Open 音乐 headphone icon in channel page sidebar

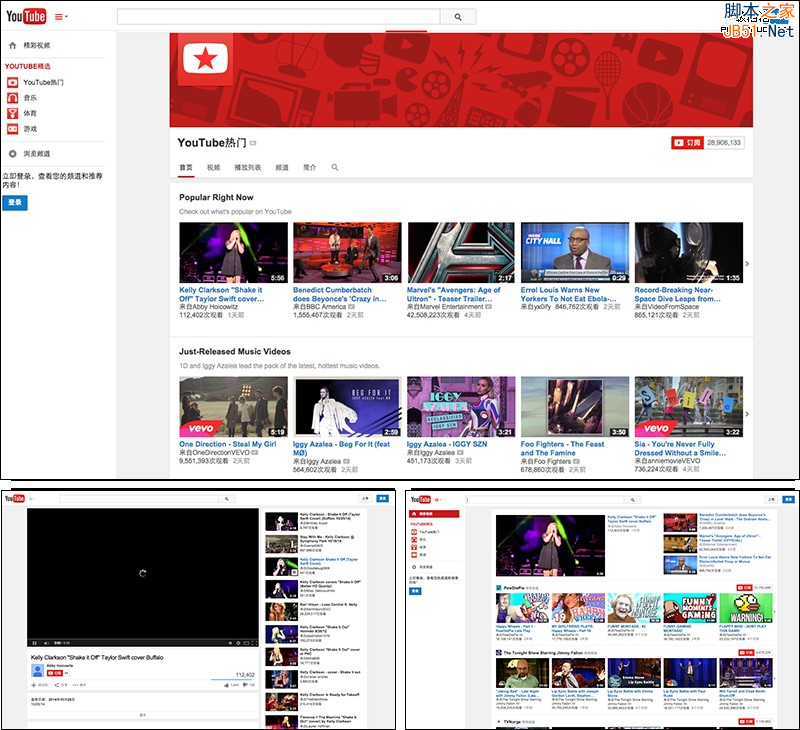[13, 98]
